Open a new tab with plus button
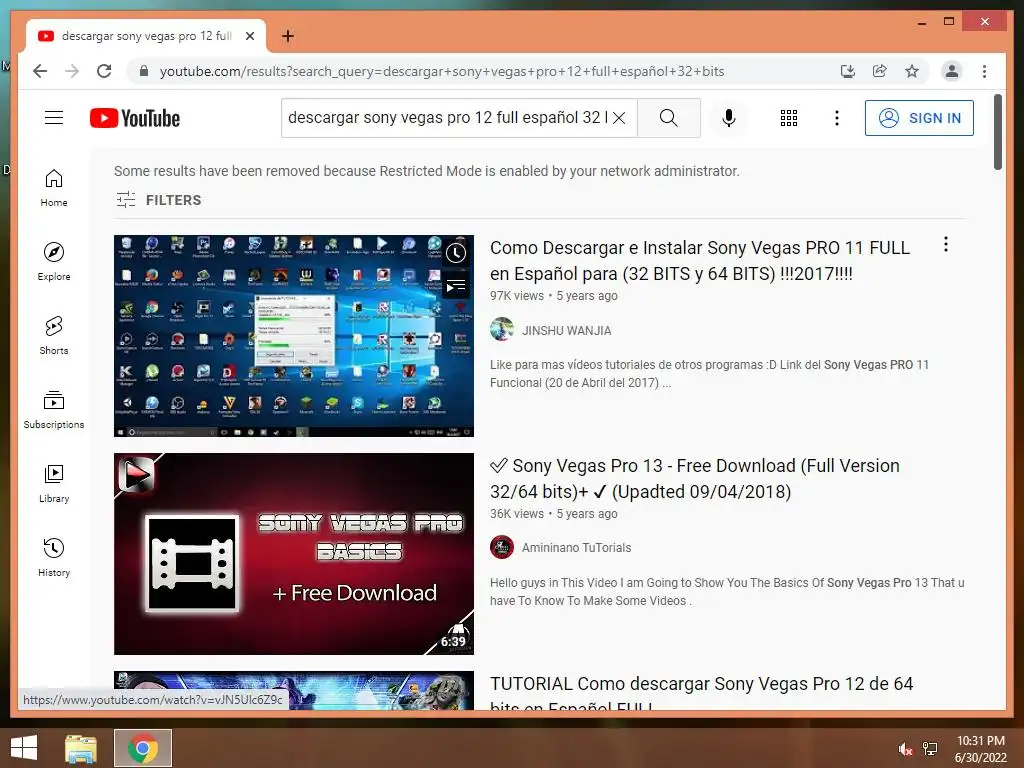The image size is (1024, 768). tap(287, 36)
